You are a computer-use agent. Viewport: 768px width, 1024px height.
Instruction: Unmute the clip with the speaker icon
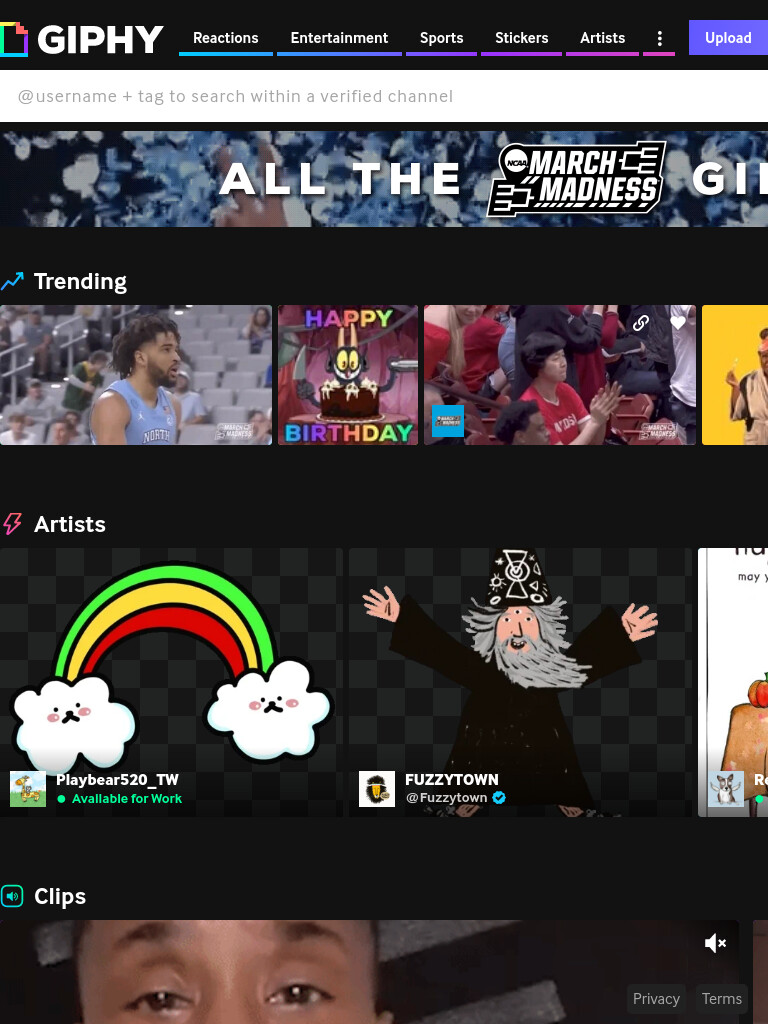click(x=715, y=943)
